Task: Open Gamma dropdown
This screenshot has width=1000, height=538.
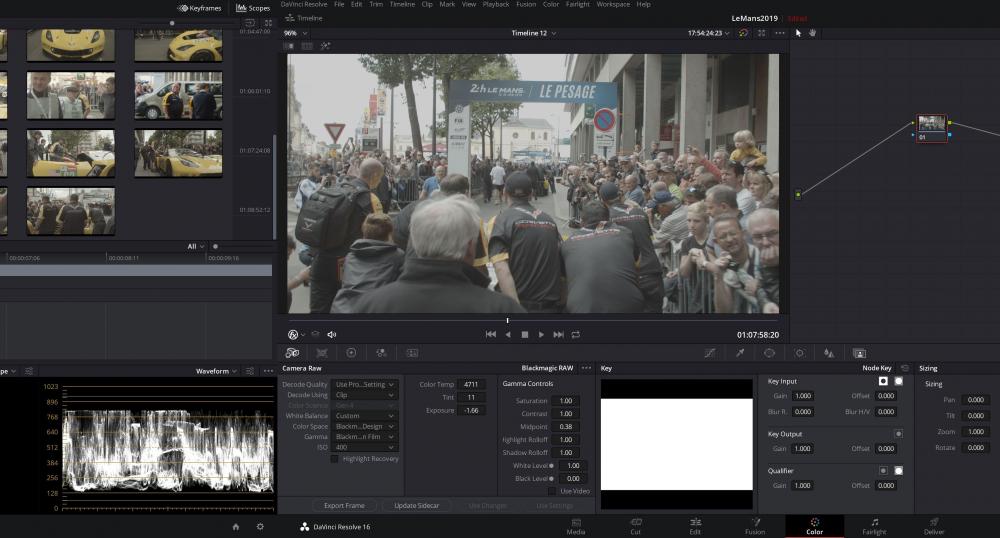Action: coord(365,437)
